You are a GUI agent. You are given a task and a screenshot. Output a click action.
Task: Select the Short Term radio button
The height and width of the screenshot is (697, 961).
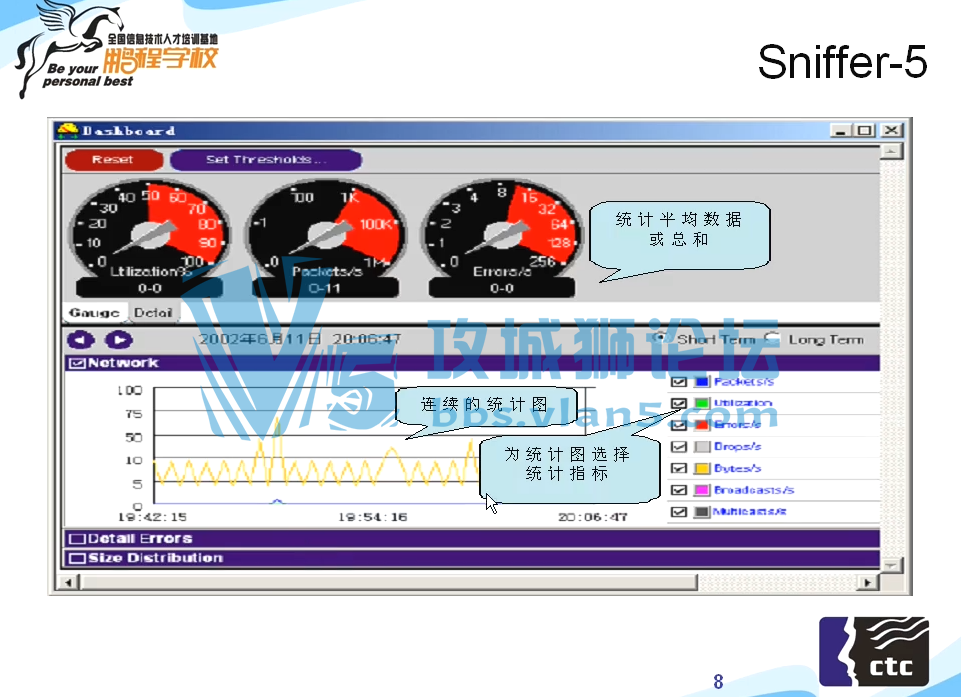(x=660, y=338)
